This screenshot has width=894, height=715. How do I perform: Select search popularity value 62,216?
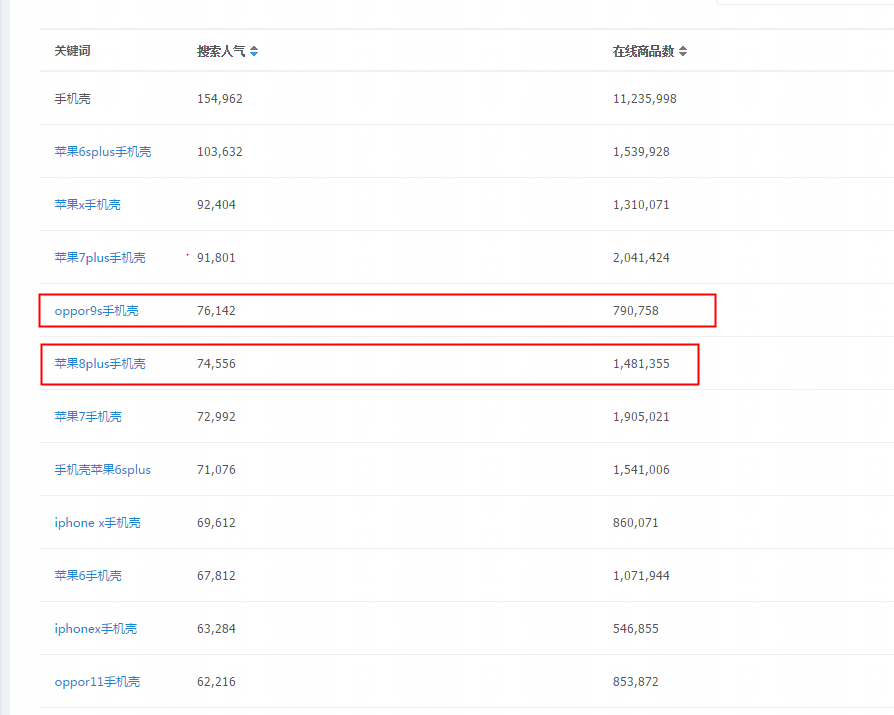pos(216,682)
